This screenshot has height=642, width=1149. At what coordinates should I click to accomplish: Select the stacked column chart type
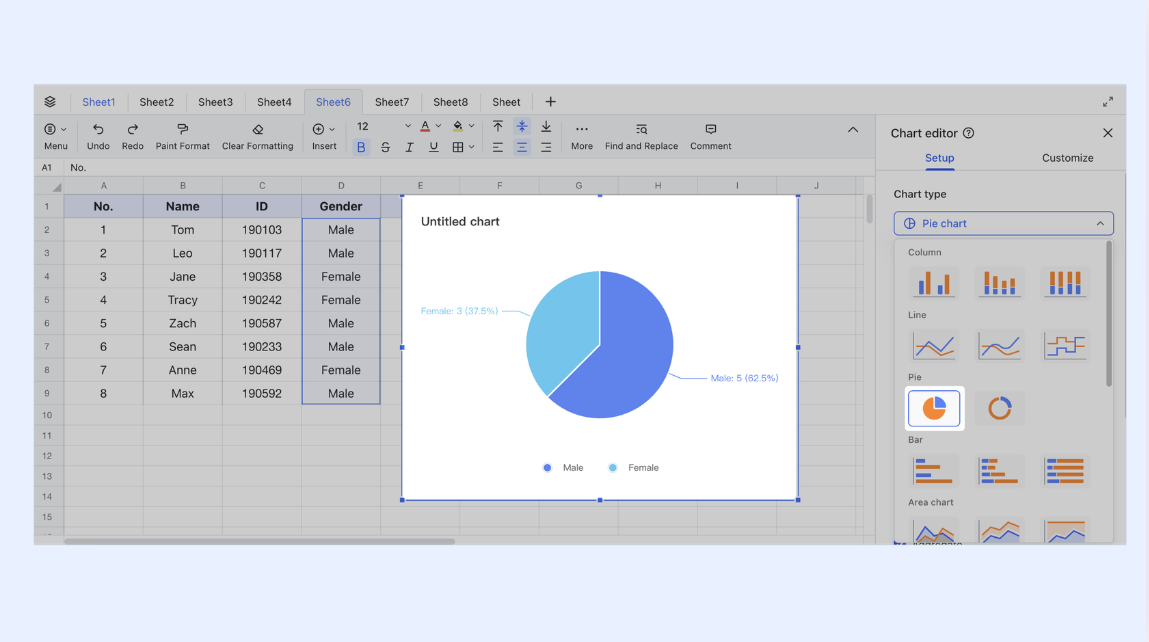click(x=1000, y=283)
